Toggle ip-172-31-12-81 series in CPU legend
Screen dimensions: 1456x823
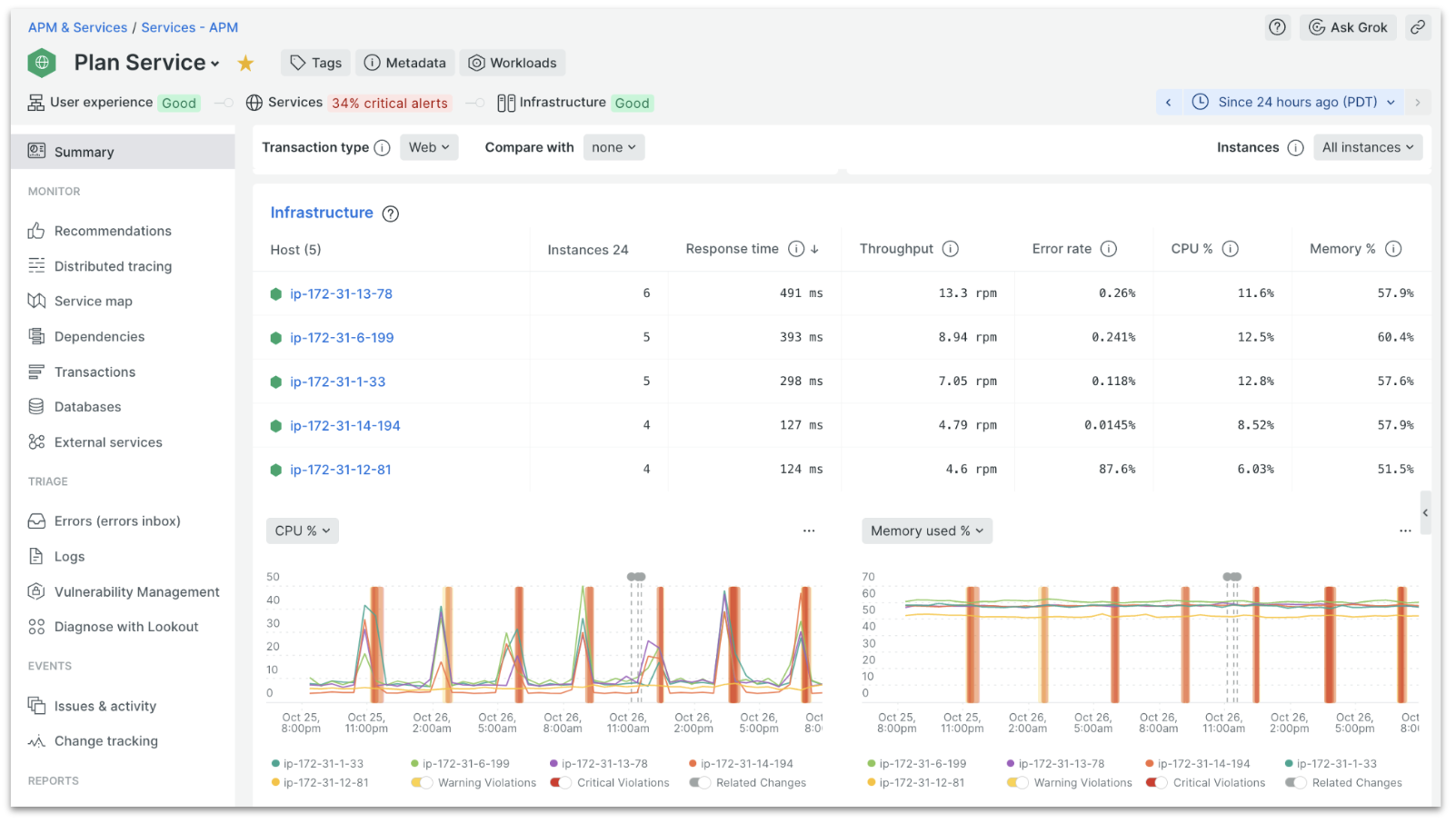320,783
